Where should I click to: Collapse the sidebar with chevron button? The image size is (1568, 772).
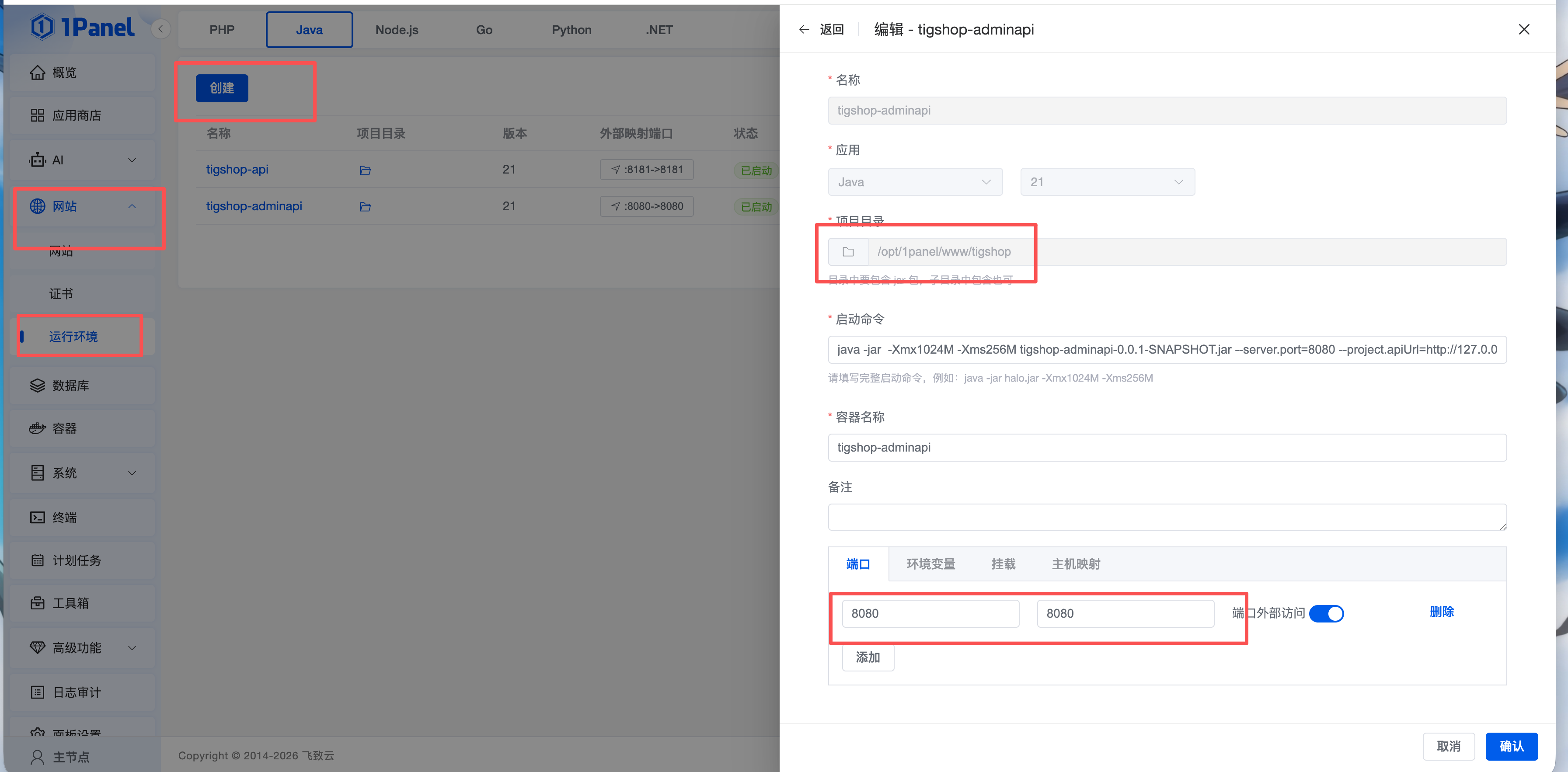pos(161,29)
